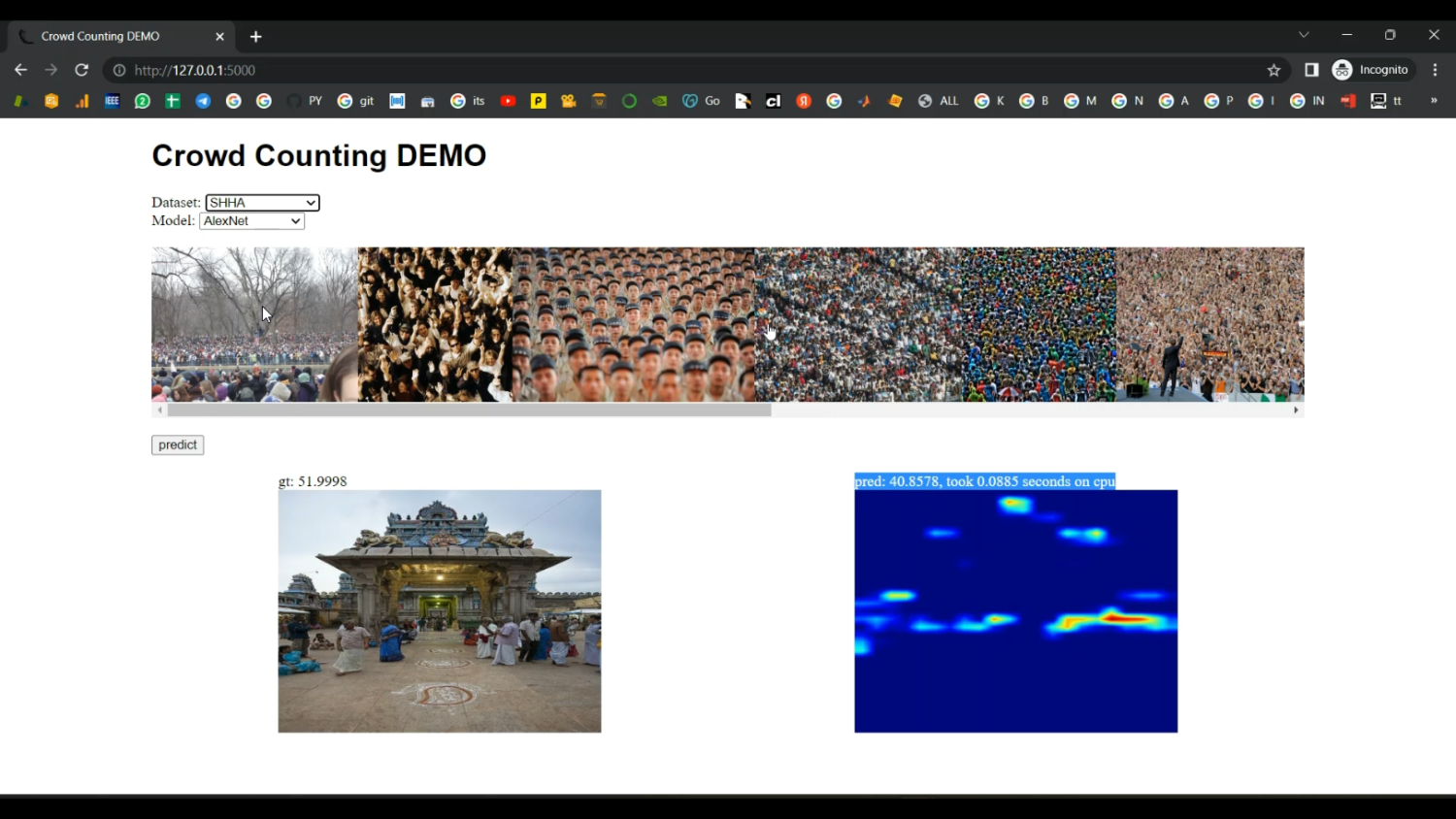The image size is (1456, 819).
Task: Open the Telegram bookmark
Action: 202,100
